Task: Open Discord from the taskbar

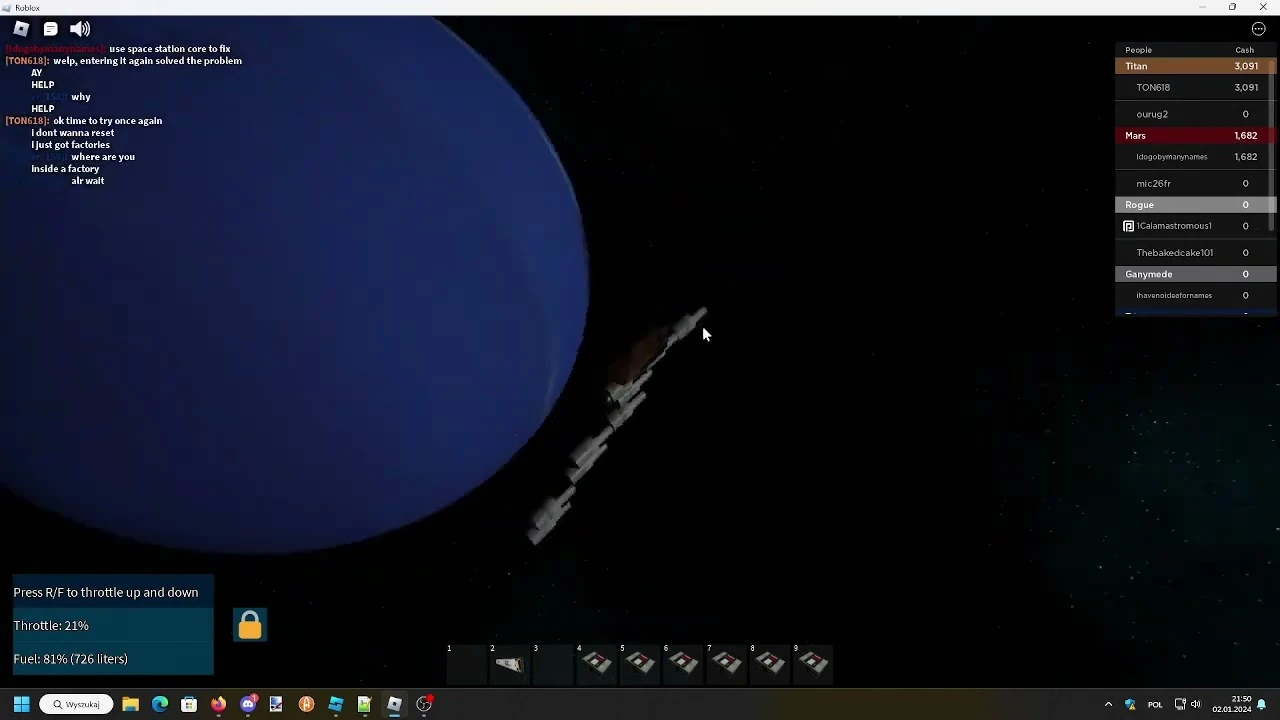Action: pos(248,704)
